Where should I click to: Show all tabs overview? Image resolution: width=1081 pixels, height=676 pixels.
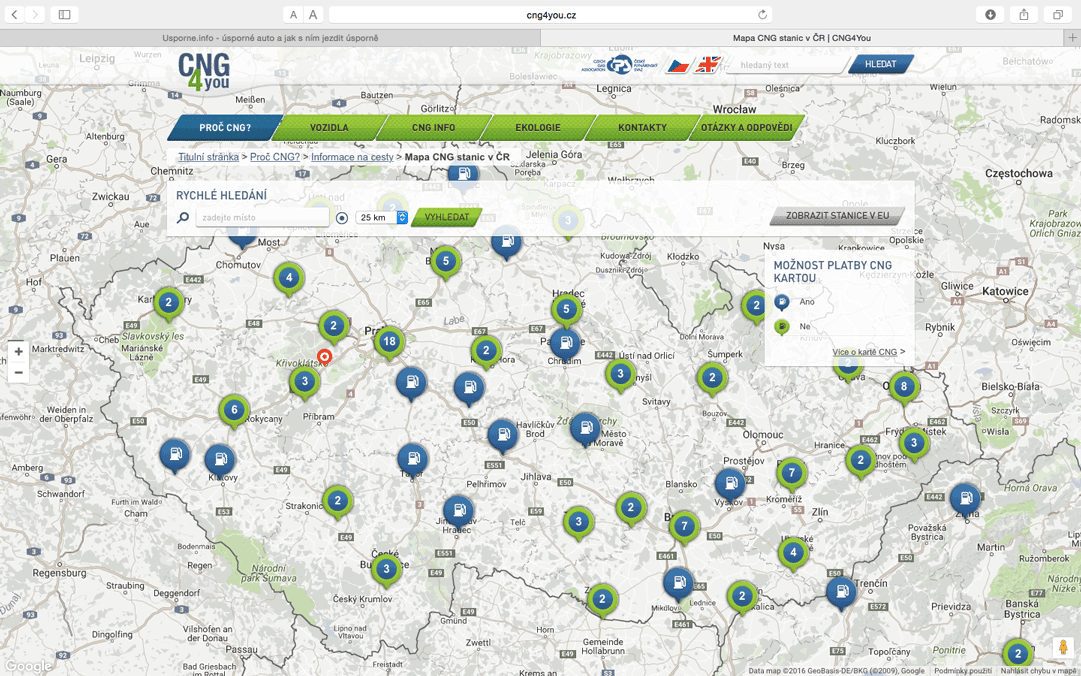pos(1058,14)
